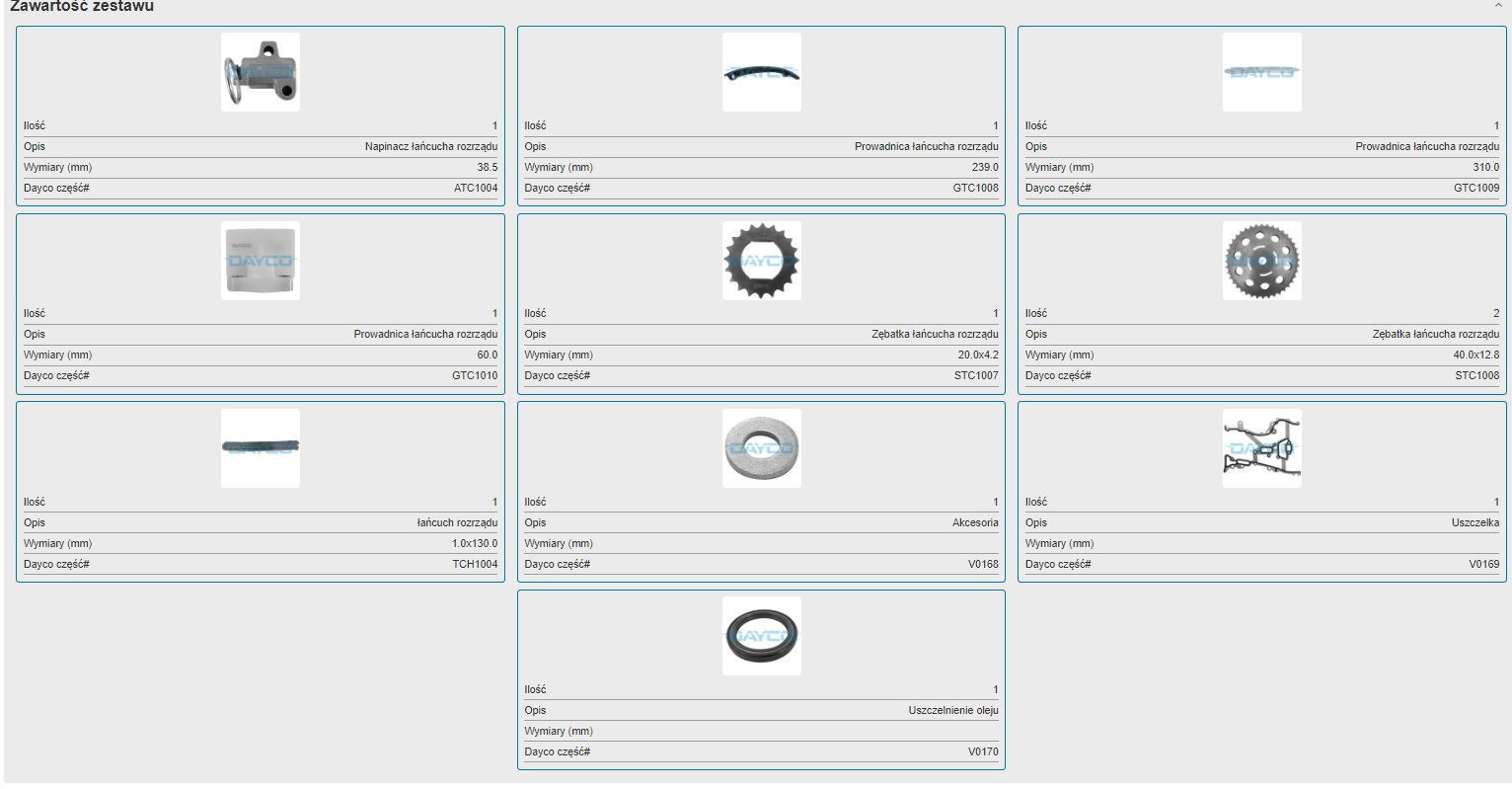The width and height of the screenshot is (1512, 789).
Task: Click quantity value 2 for STC1008
Action: (1496, 313)
